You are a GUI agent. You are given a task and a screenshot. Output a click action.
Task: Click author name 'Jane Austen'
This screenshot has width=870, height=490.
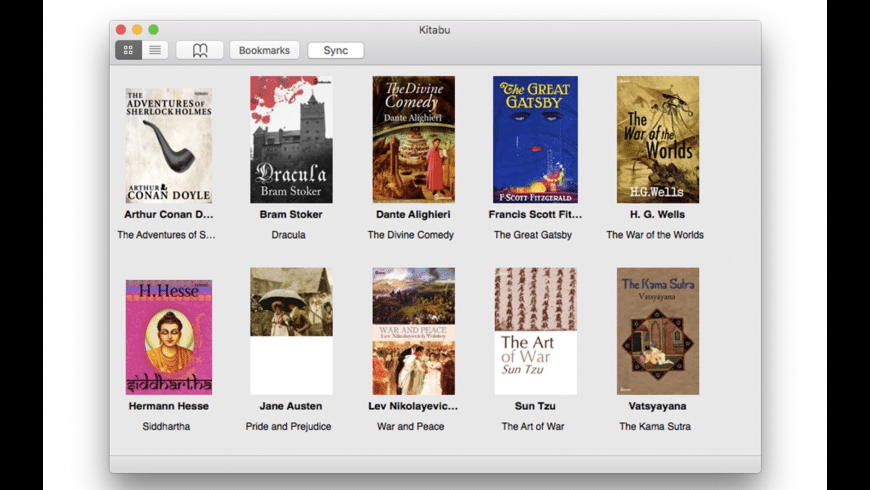(291, 406)
